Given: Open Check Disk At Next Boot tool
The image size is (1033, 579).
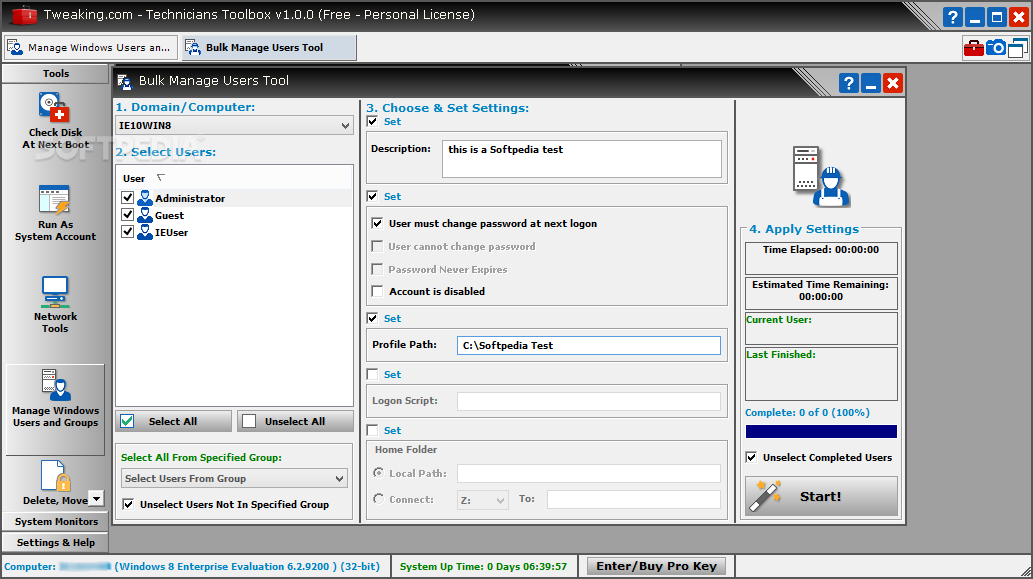Looking at the screenshot, I should click(55, 121).
